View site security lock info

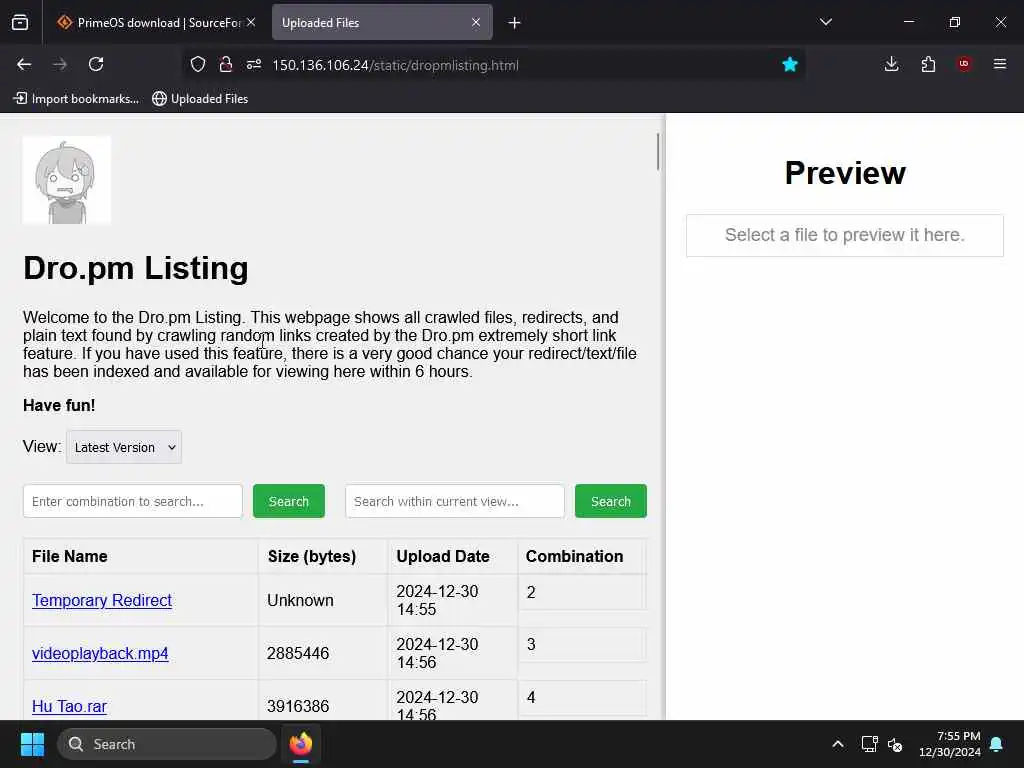(x=226, y=65)
